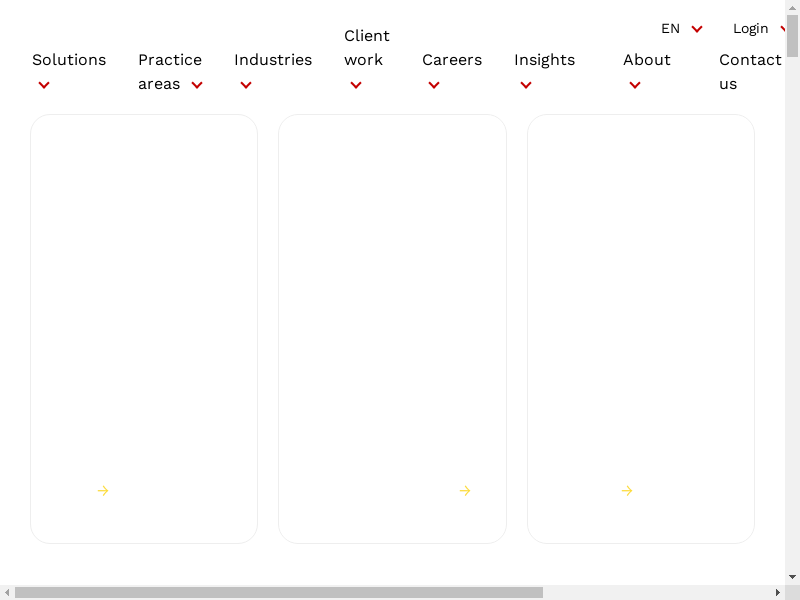Expand the EN language selector
This screenshot has height=600, width=800.
tap(682, 29)
